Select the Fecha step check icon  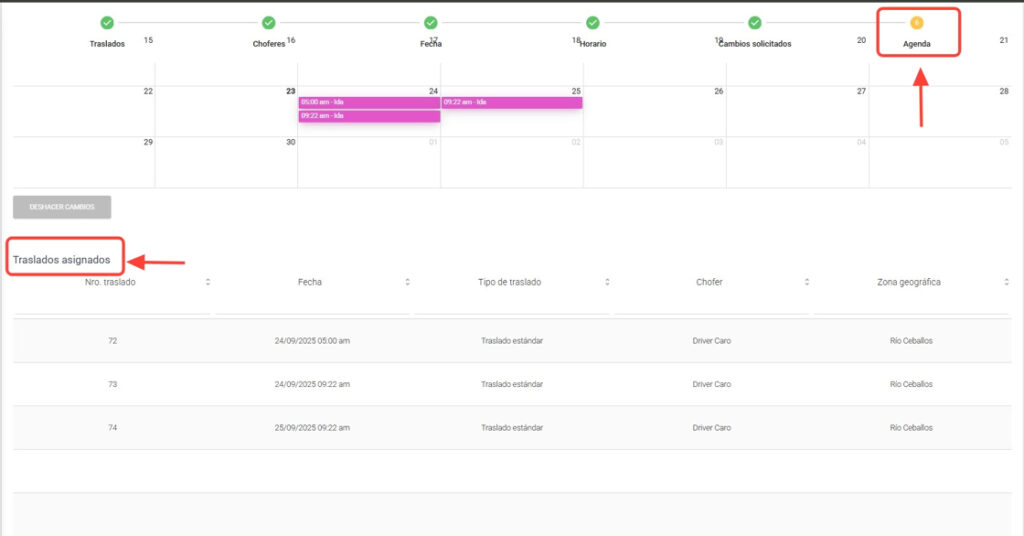[431, 23]
